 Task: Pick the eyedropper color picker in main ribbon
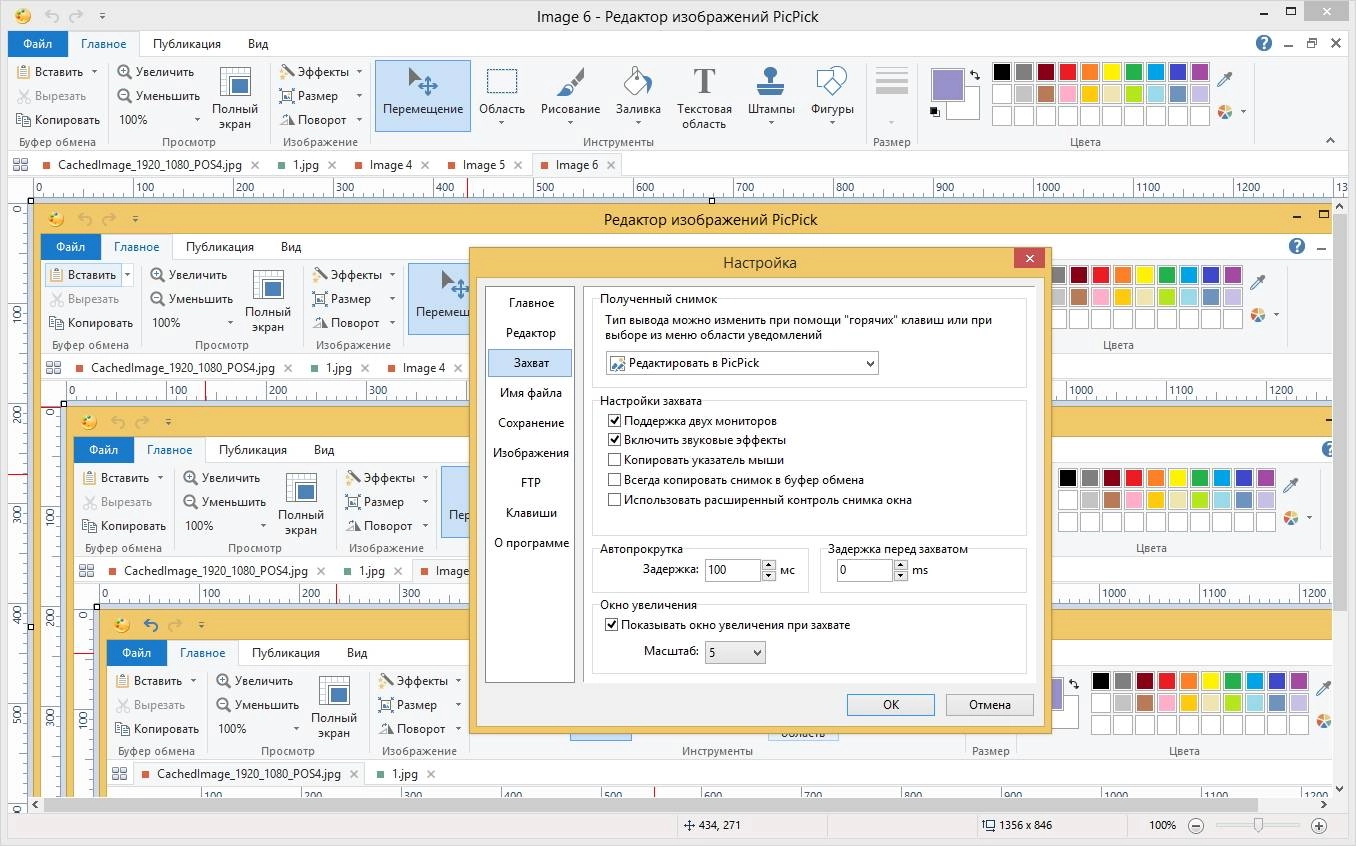point(1224,79)
